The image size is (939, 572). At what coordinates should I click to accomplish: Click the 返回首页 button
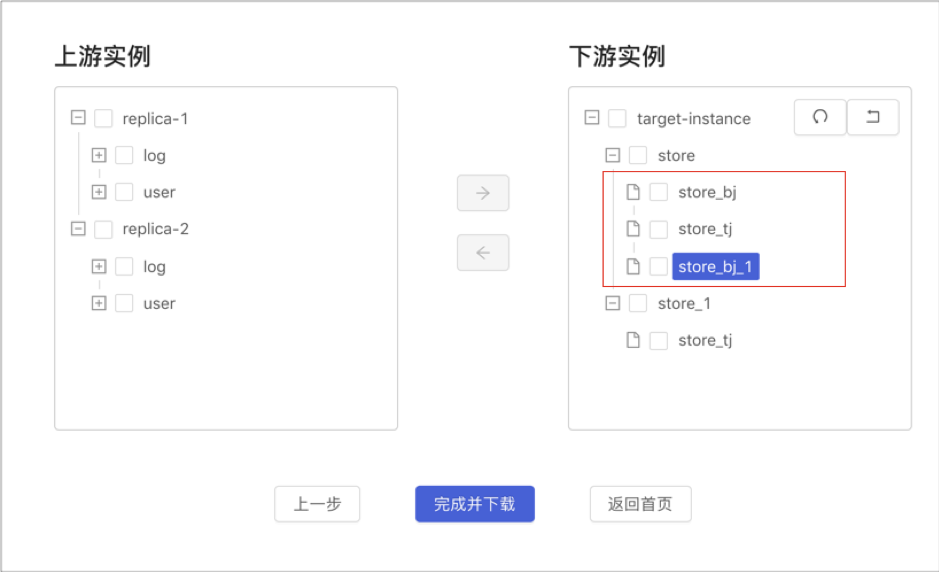[x=640, y=504]
